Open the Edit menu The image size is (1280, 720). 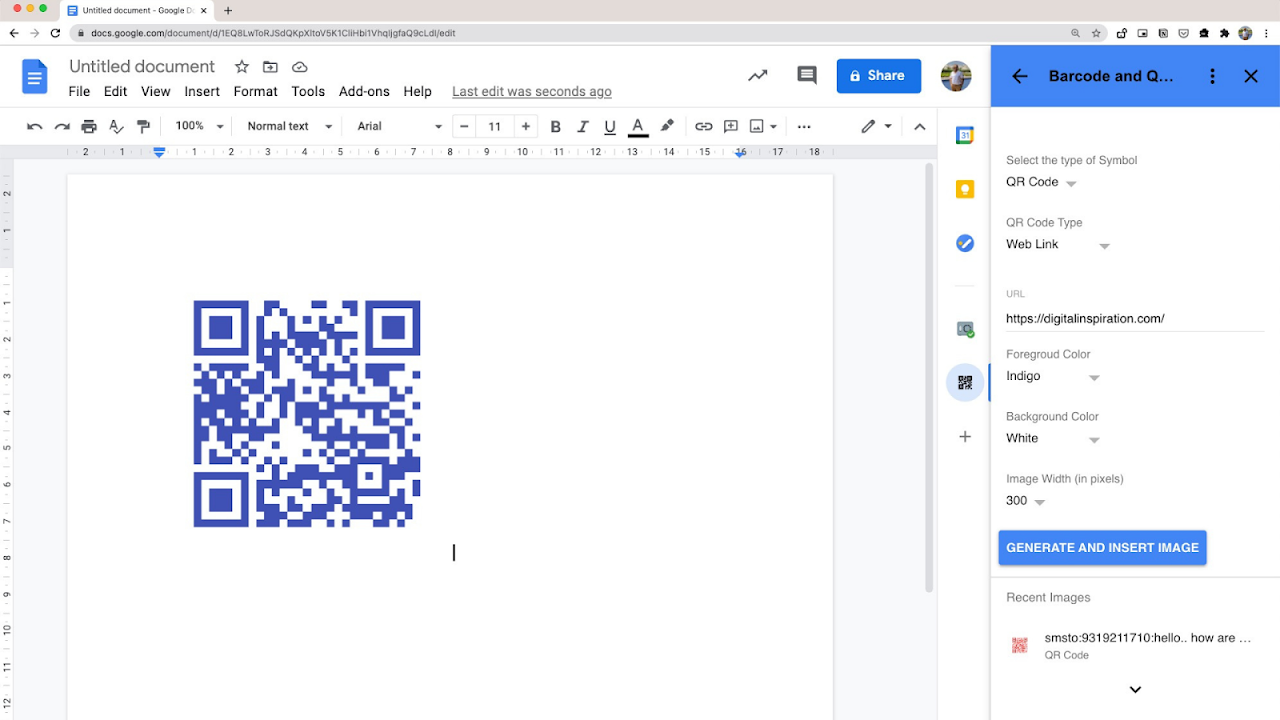pyautogui.click(x=116, y=91)
